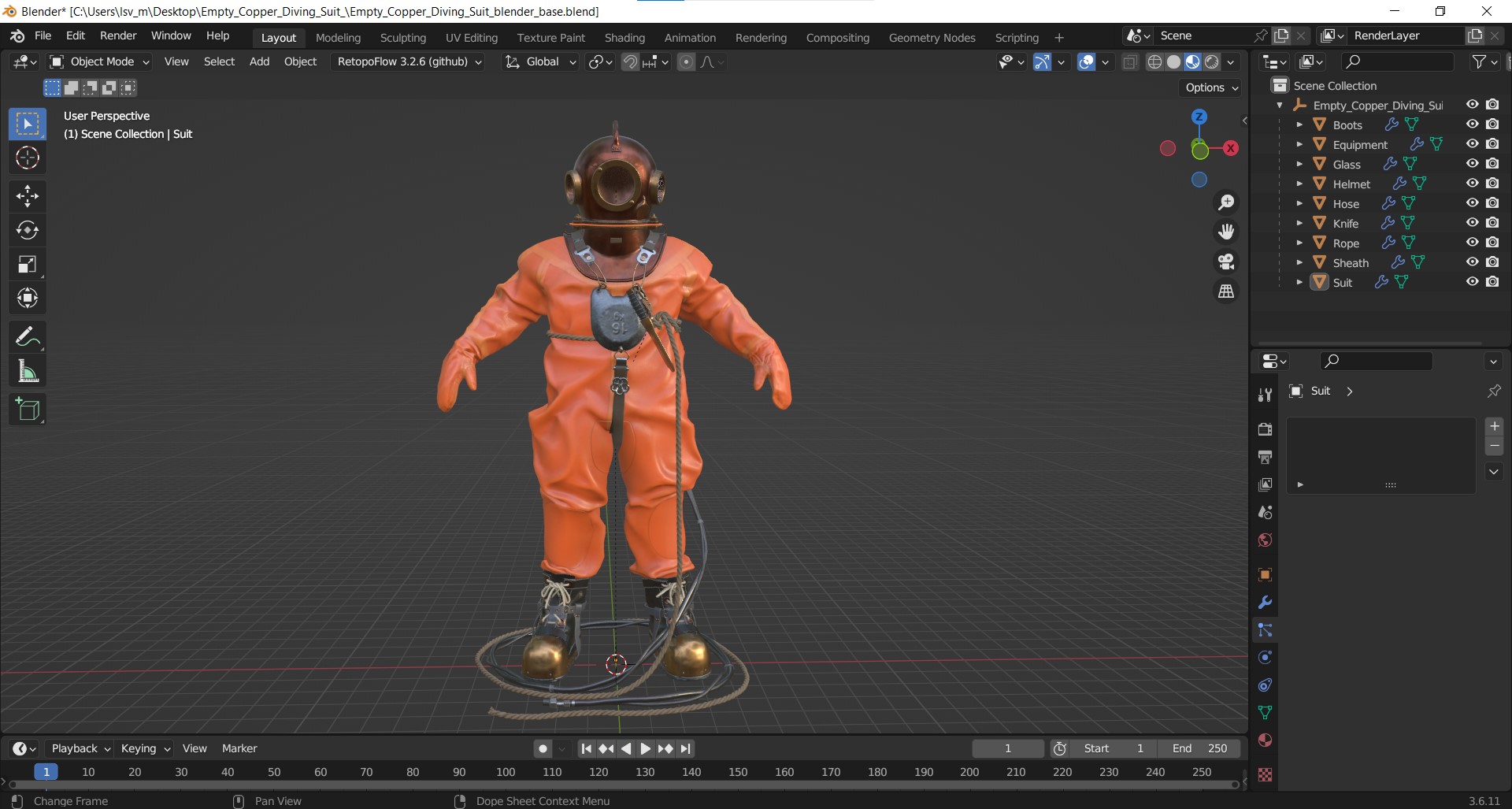
Task: Choose the Add Cube tool
Action: (x=28, y=410)
